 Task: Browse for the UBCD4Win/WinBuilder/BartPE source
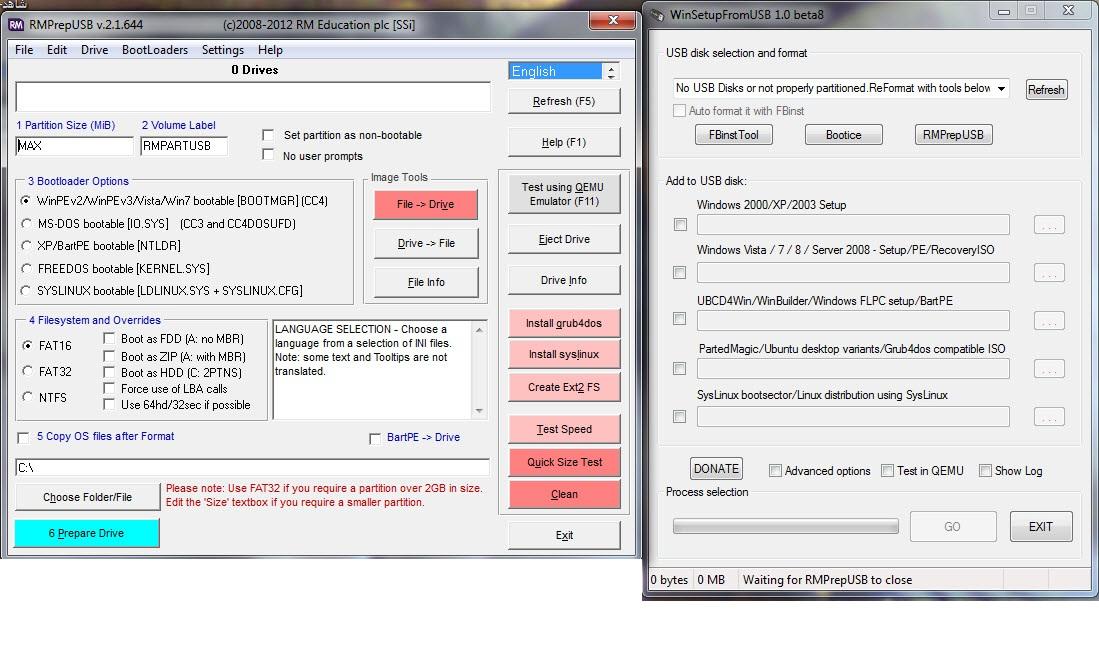[1049, 320]
